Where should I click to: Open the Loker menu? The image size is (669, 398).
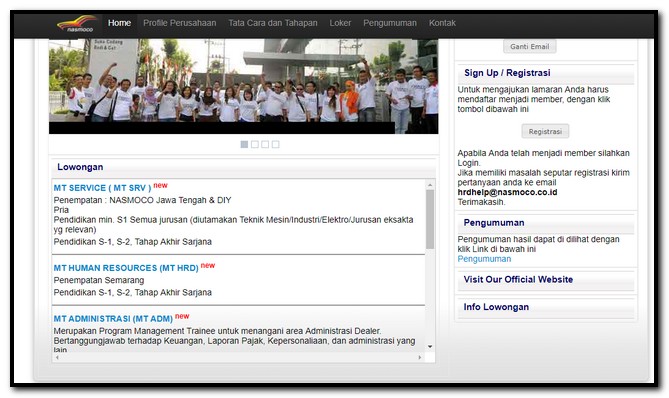pyautogui.click(x=340, y=23)
